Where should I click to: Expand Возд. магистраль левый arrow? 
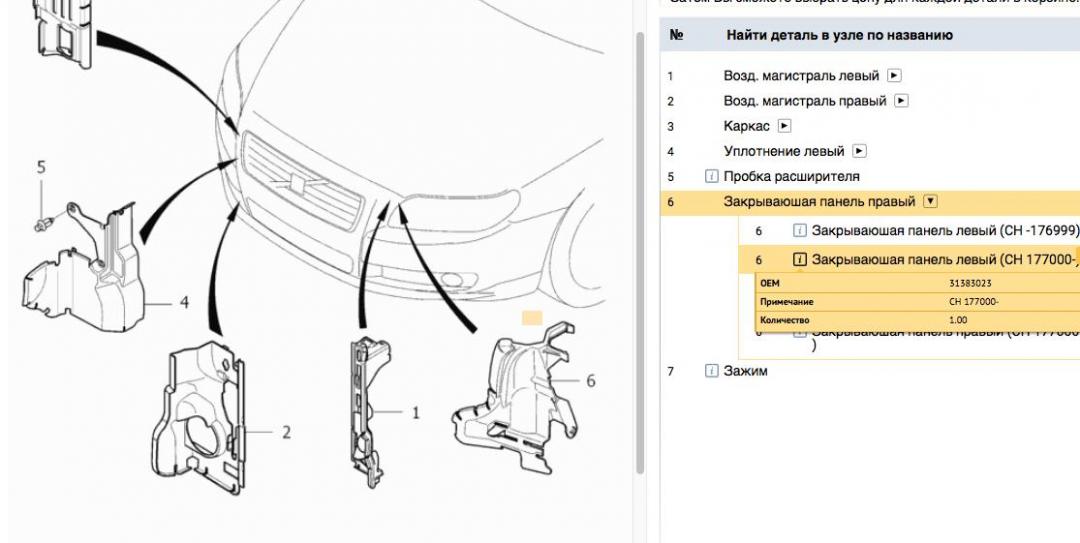[x=895, y=76]
